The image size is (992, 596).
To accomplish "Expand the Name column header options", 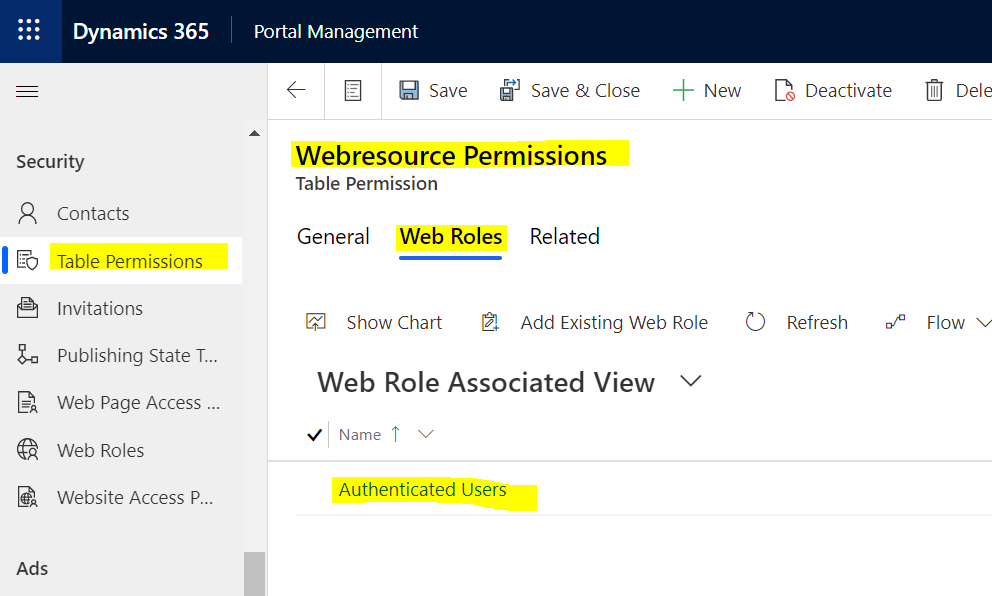I will pyautogui.click(x=426, y=434).
